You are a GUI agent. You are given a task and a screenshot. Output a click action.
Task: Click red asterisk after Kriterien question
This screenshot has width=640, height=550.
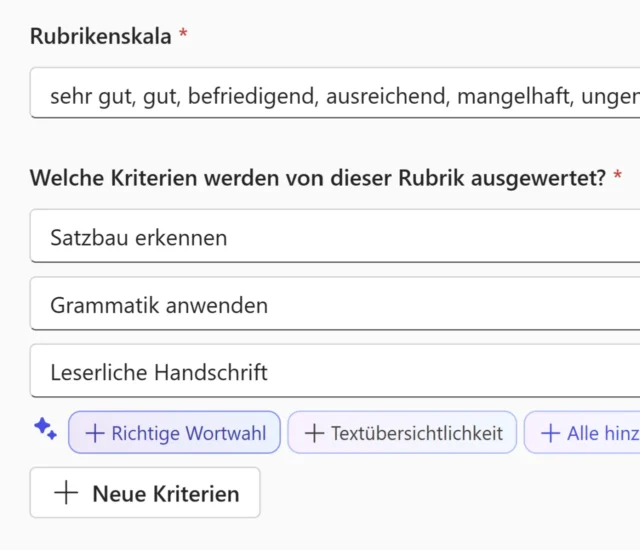tap(618, 178)
